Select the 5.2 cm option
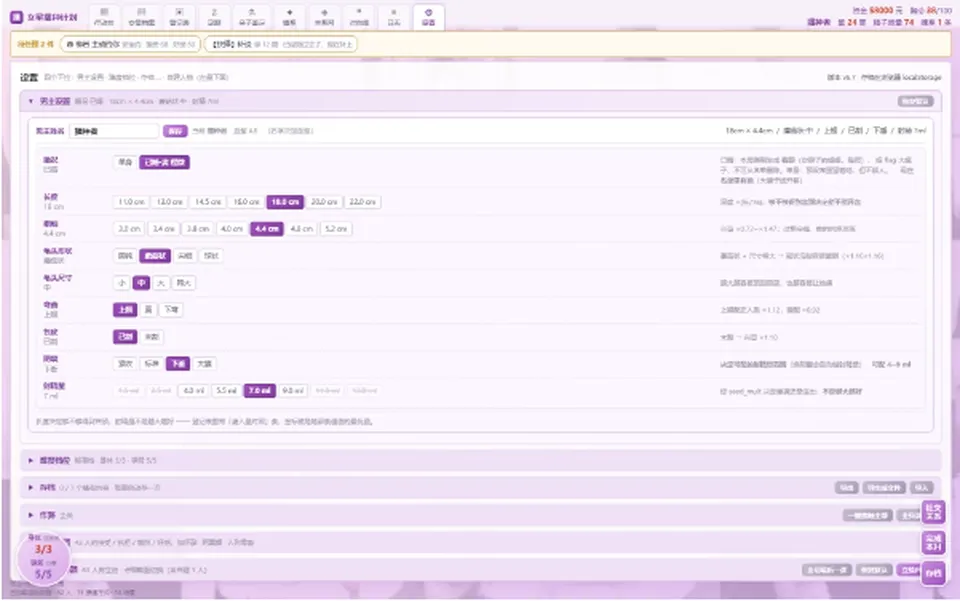This screenshot has width=960, height=601. (336, 229)
